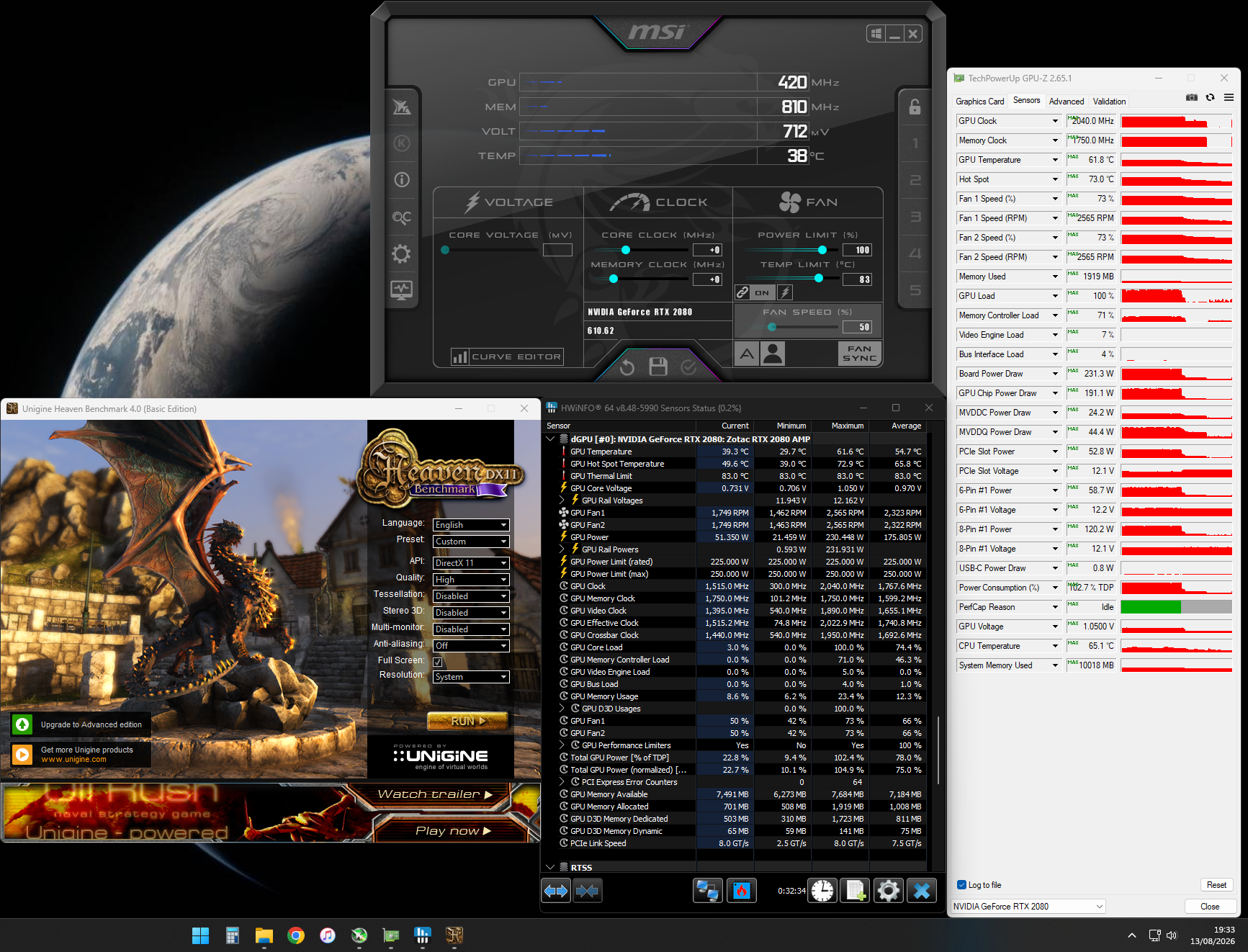
Task: Open GPU-Z hamburger menu
Action: [1229, 97]
